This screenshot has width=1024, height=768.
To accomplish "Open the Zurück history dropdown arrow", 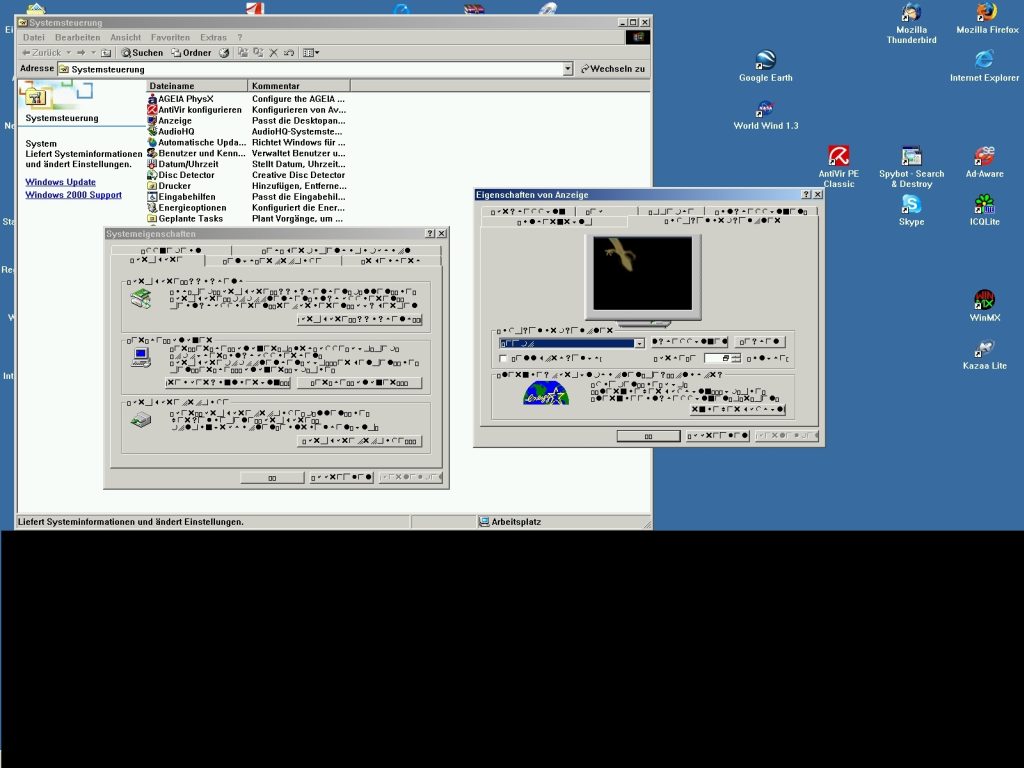I will point(68,53).
